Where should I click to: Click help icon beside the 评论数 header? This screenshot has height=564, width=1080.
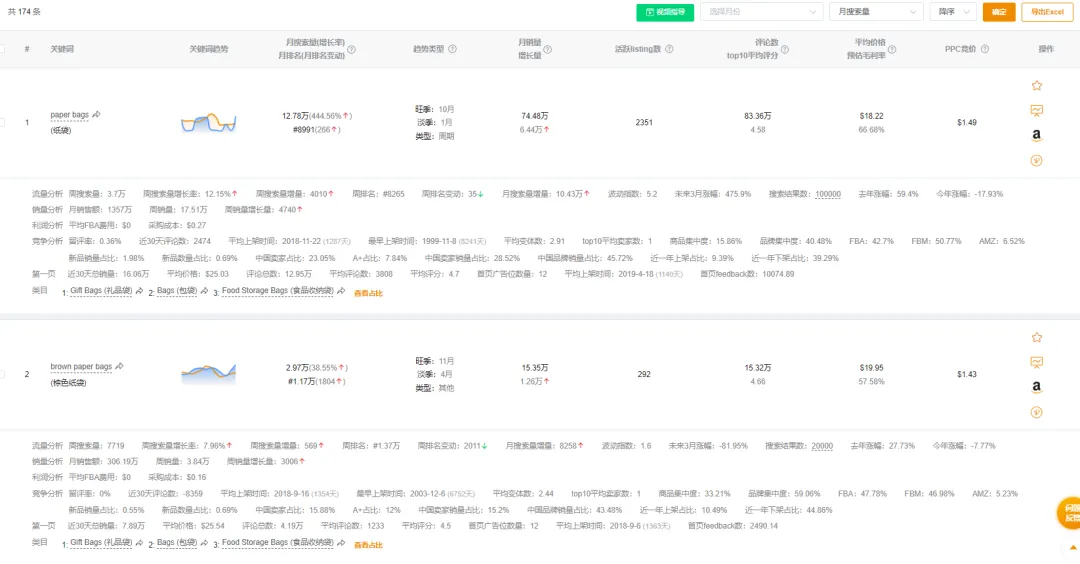pyautogui.click(x=785, y=50)
